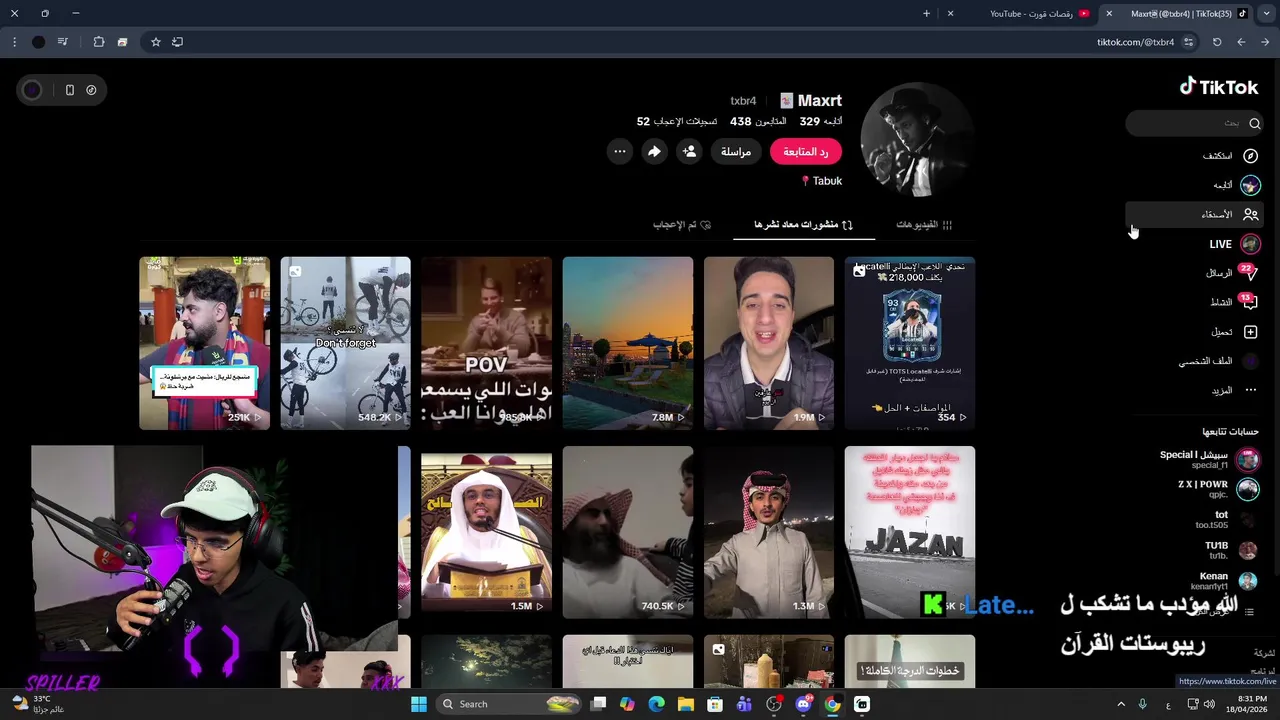1280x720 pixels.
Task: Click the site settings icon in address bar
Action: (x=1189, y=42)
